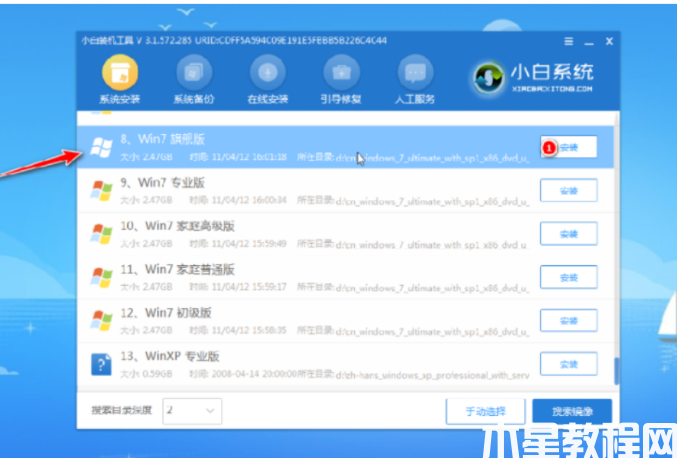Click Windows logo of Win7 家庭高级版 row
This screenshot has width=677, height=460.
tap(101, 234)
